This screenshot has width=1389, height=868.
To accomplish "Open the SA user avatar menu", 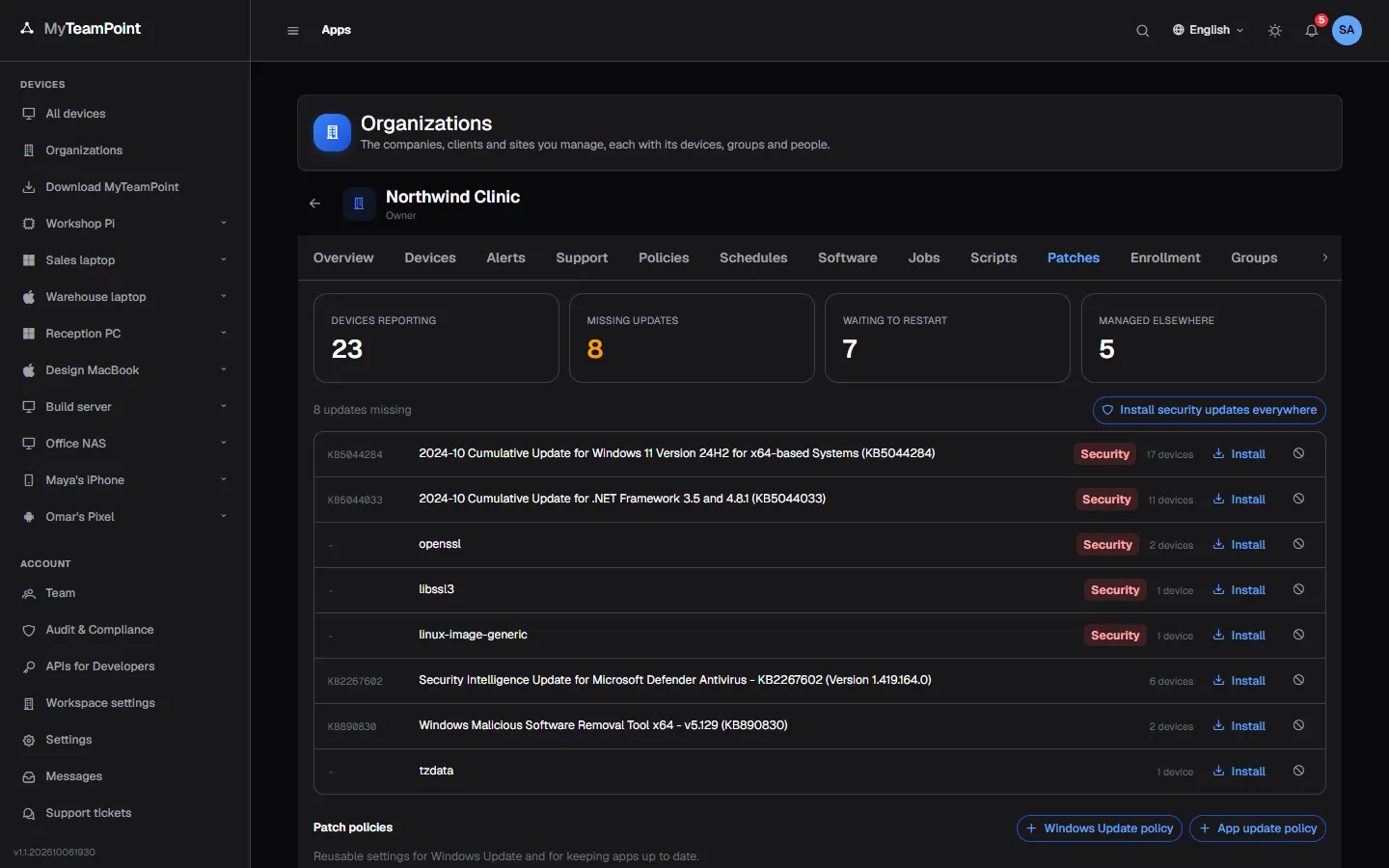I will click(1347, 30).
